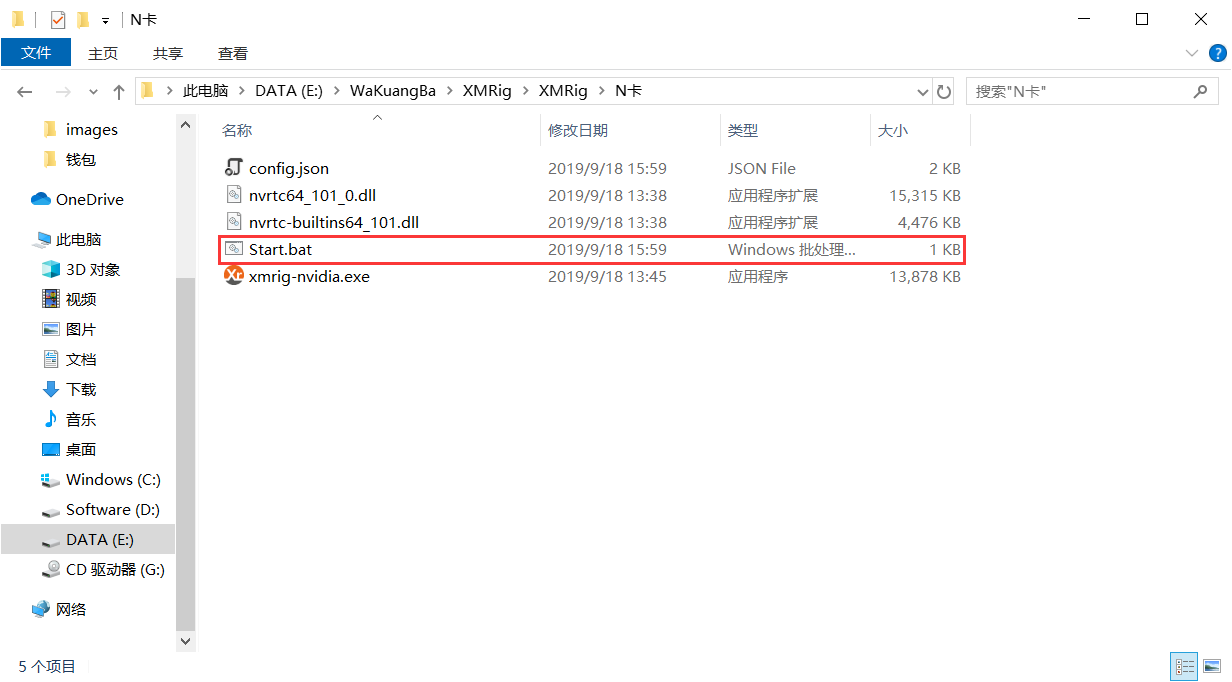Click the nvrtc64_101_0.dll file icon
This screenshot has width=1232, height=682.
point(234,195)
